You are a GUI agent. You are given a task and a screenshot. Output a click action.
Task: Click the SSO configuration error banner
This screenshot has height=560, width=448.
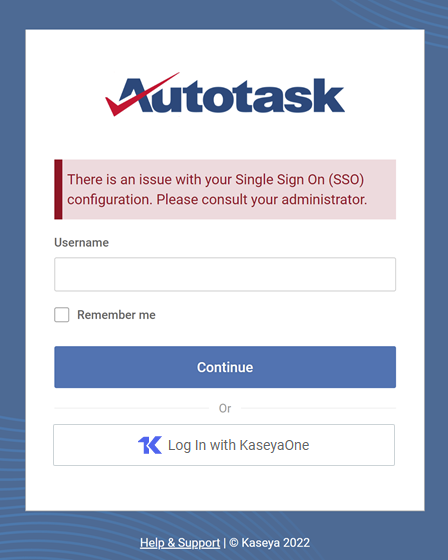coord(225,189)
